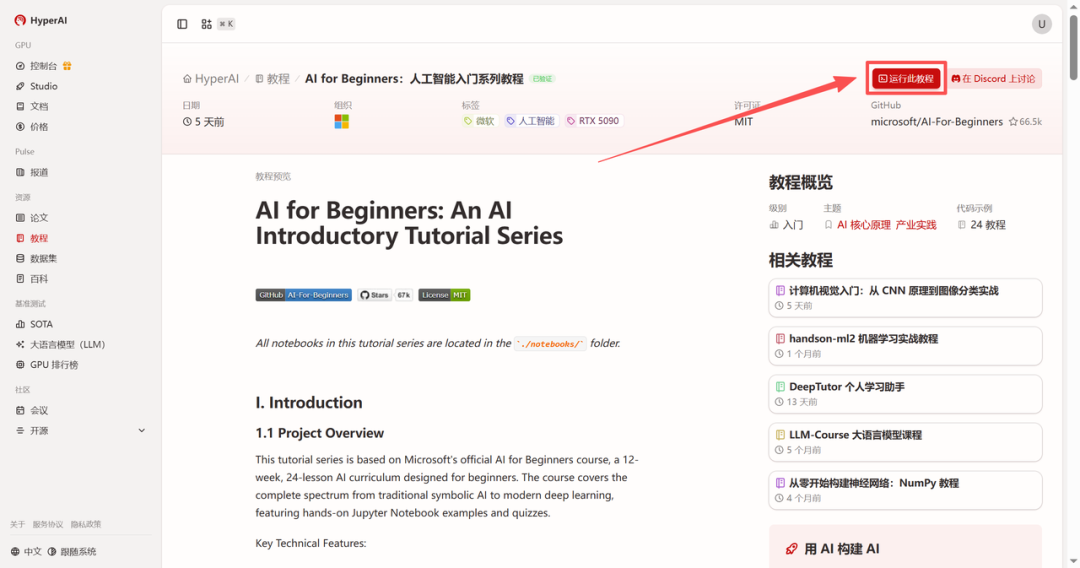Screen dimensions: 1080x568
Task: Open the 会议 conferences page
Action: pos(32,410)
